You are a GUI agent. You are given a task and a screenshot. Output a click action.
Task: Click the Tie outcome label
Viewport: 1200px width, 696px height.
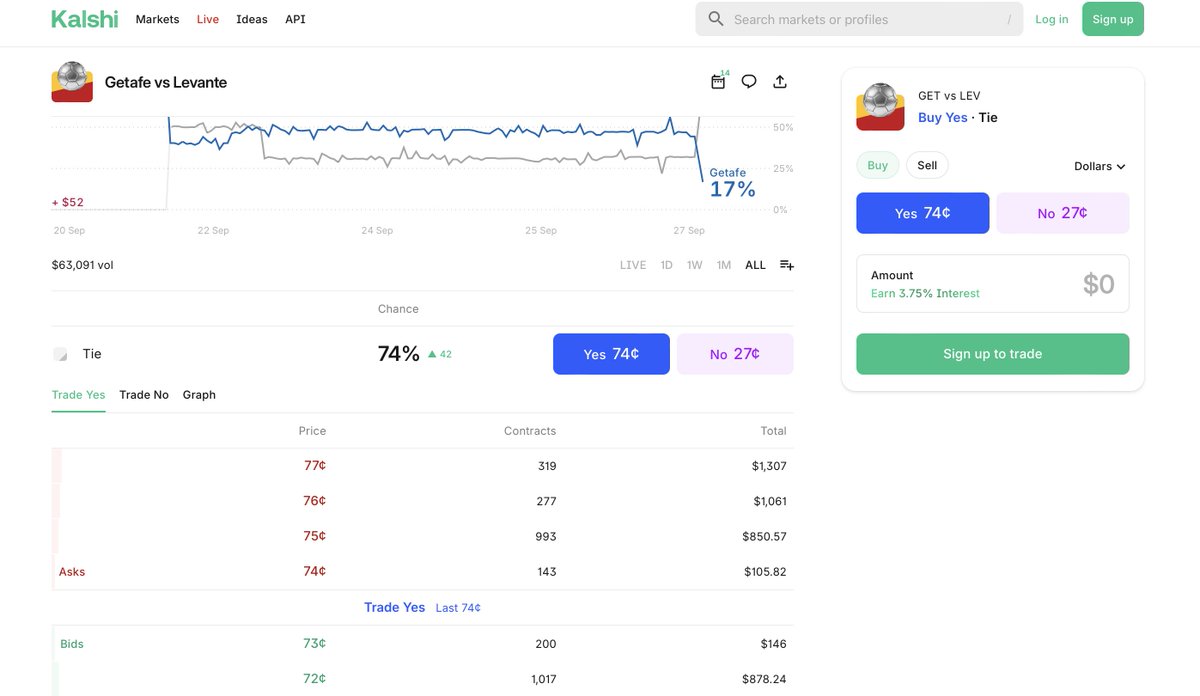(x=92, y=354)
